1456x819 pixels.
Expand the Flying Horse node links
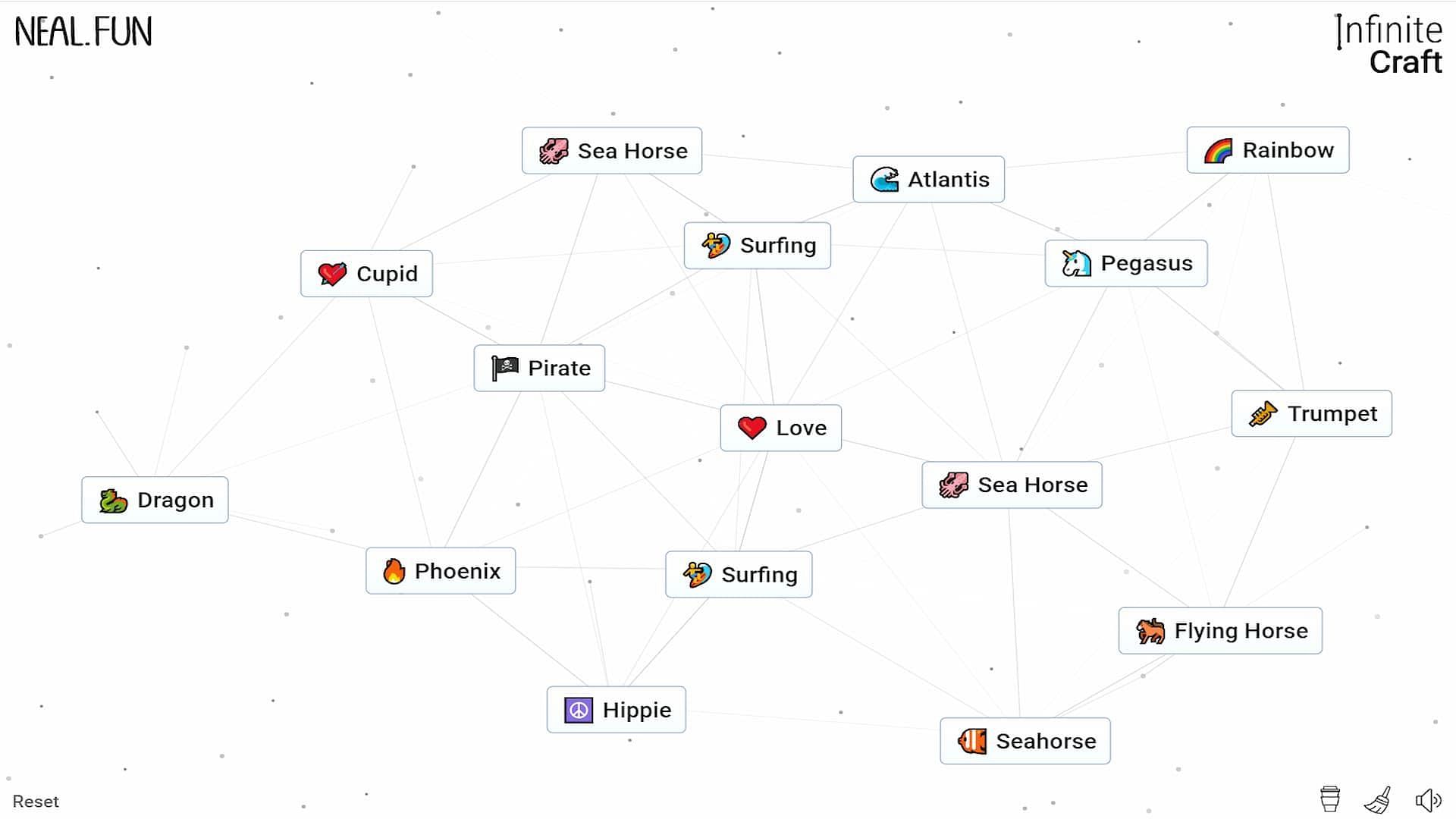pyautogui.click(x=1220, y=631)
